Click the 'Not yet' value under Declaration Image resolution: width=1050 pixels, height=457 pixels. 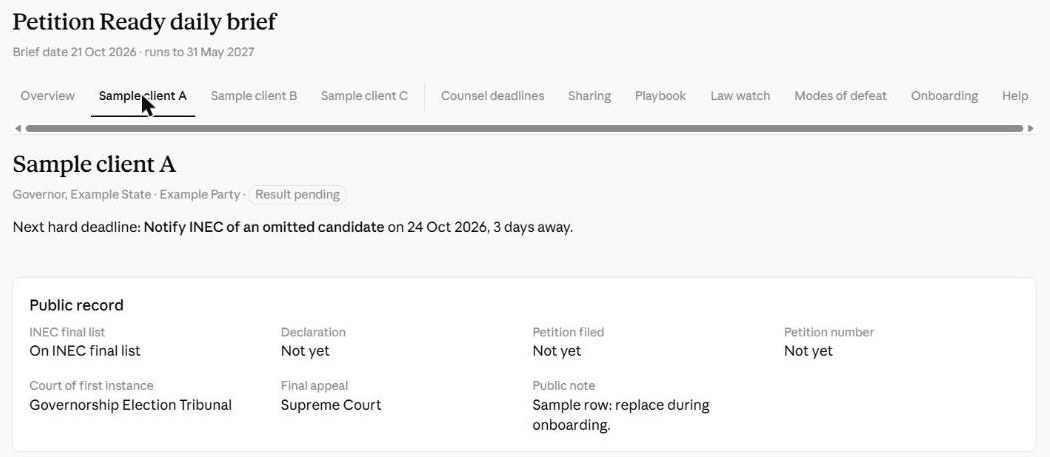pyautogui.click(x=305, y=351)
